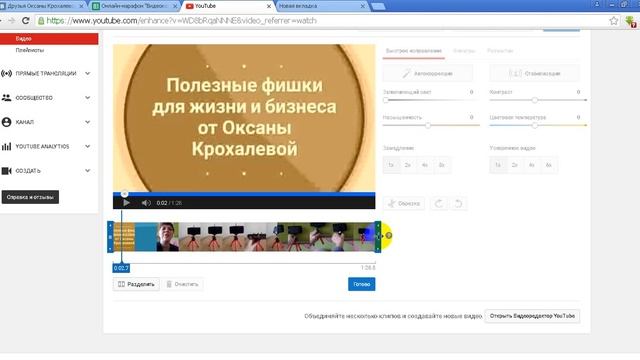
Task: Click the 0:02.7 timeline position marker
Action: coord(121,268)
